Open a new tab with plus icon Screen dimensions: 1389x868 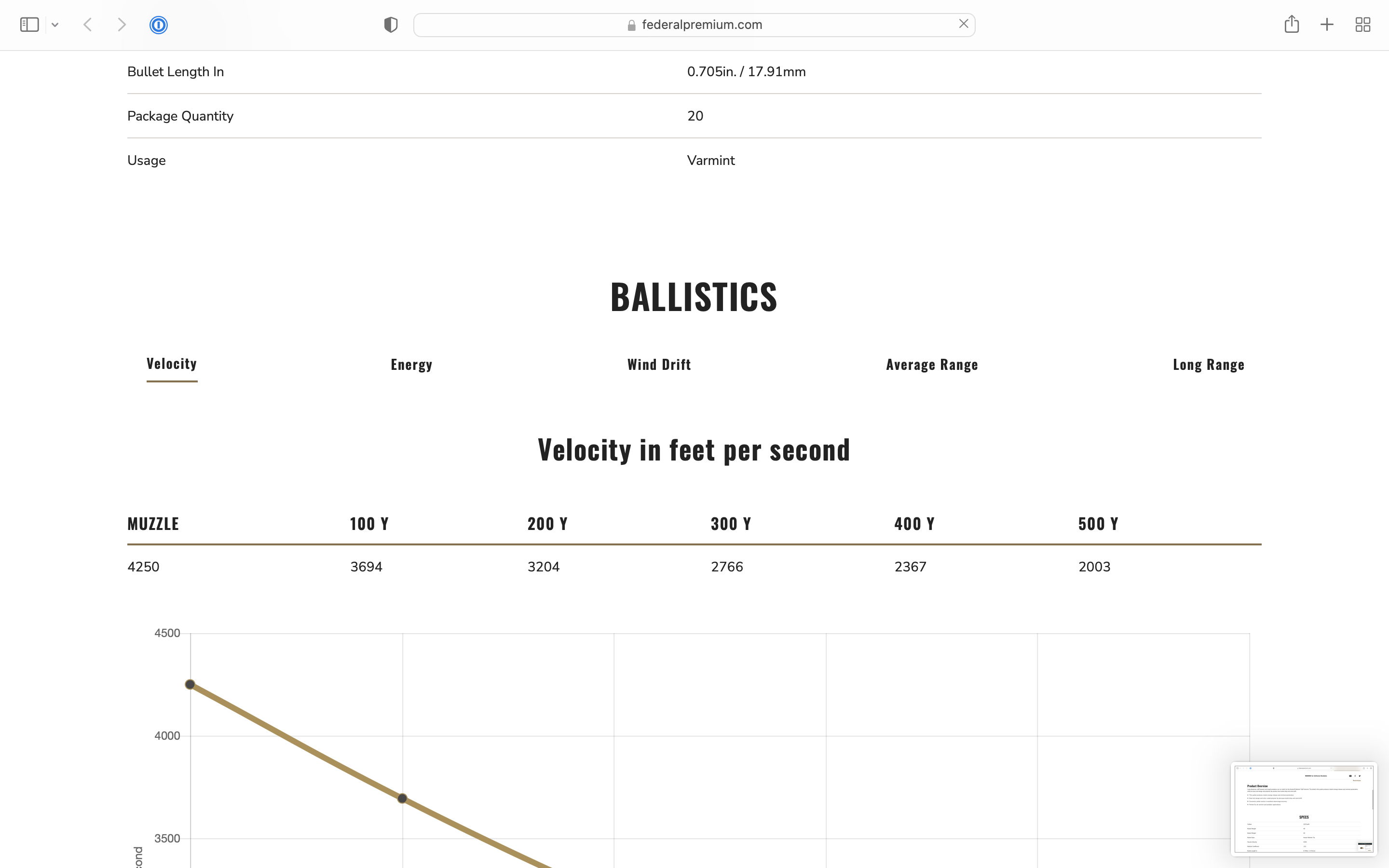tap(1327, 25)
